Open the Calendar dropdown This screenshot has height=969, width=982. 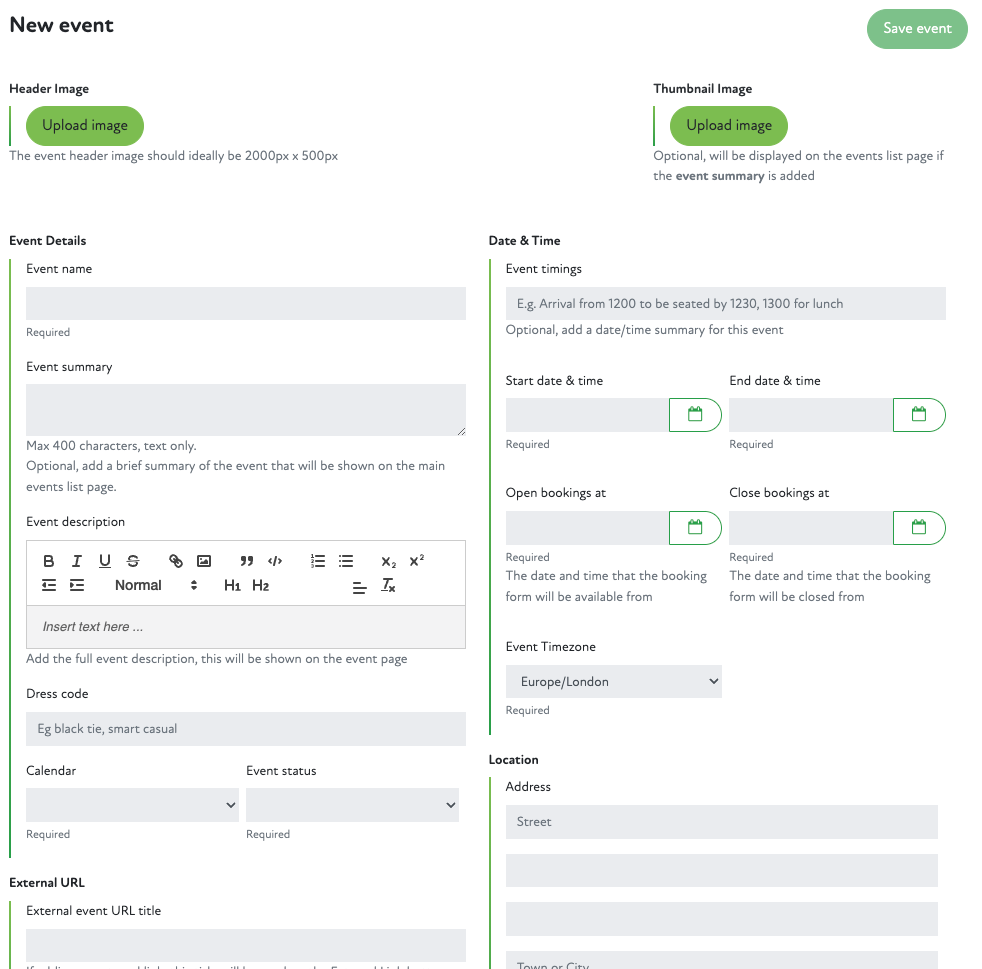point(132,805)
